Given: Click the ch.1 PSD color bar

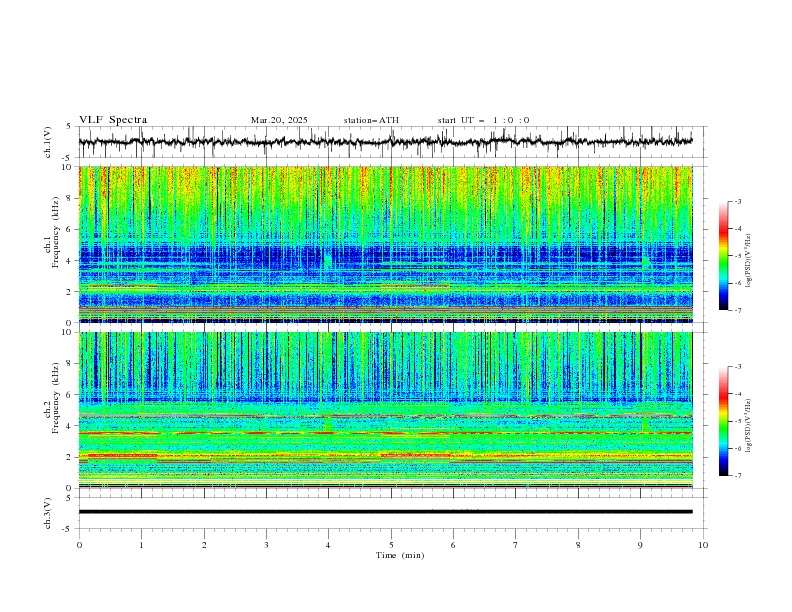Looking at the screenshot, I should click(x=723, y=256).
